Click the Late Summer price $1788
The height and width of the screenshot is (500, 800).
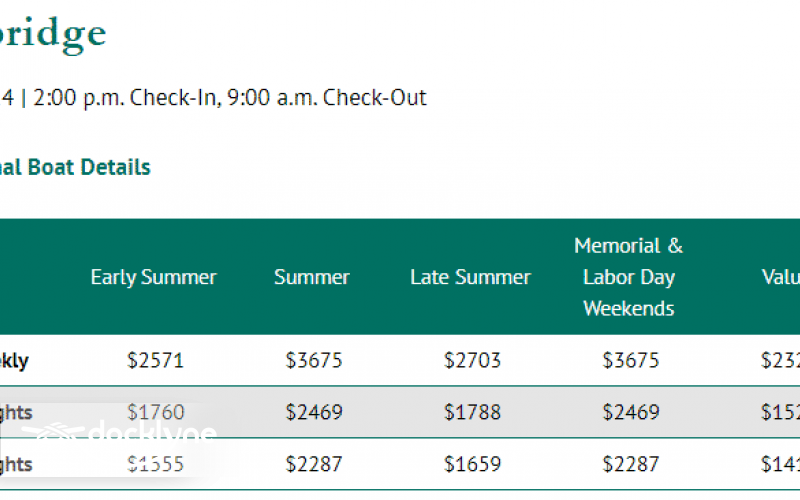coord(472,411)
